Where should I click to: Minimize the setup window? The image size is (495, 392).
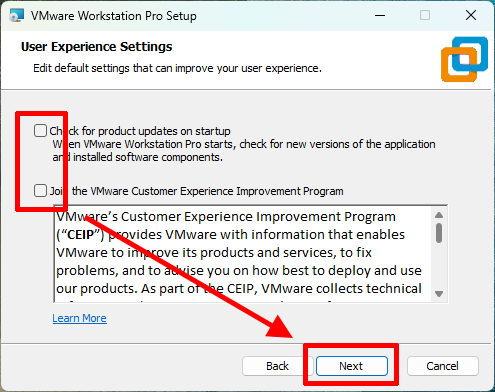380,15
